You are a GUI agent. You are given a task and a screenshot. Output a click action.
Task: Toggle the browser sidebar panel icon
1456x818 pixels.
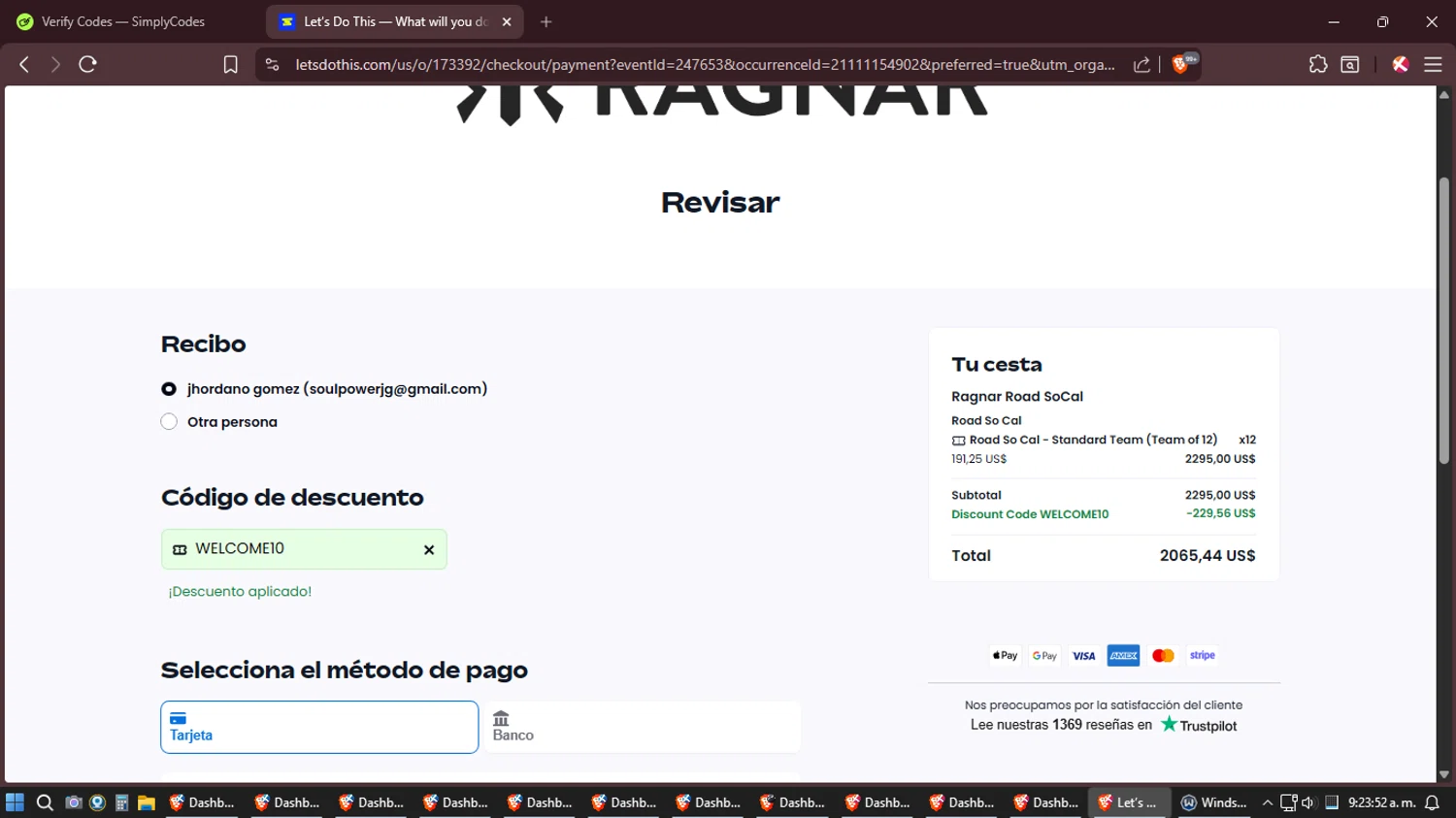[x=1350, y=65]
